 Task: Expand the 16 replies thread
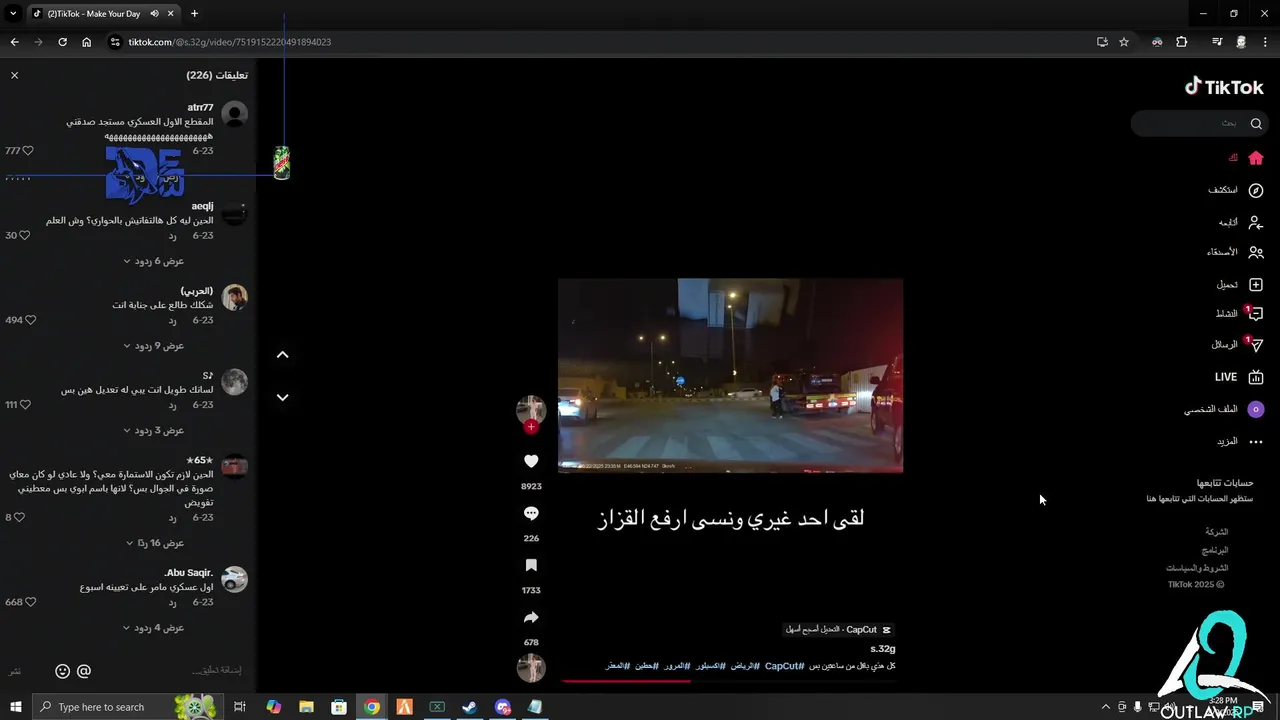155,543
